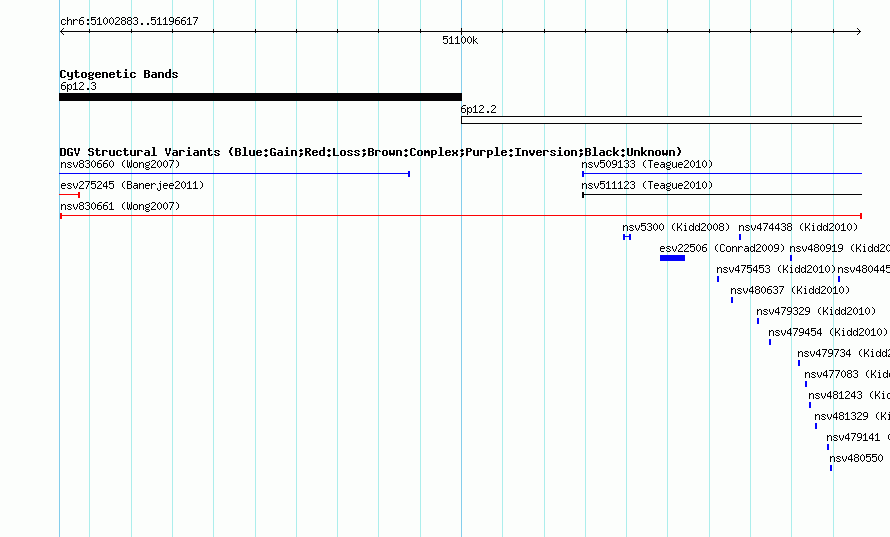
Task: Select the blue nsv509133 gain line
Action: [722, 174]
